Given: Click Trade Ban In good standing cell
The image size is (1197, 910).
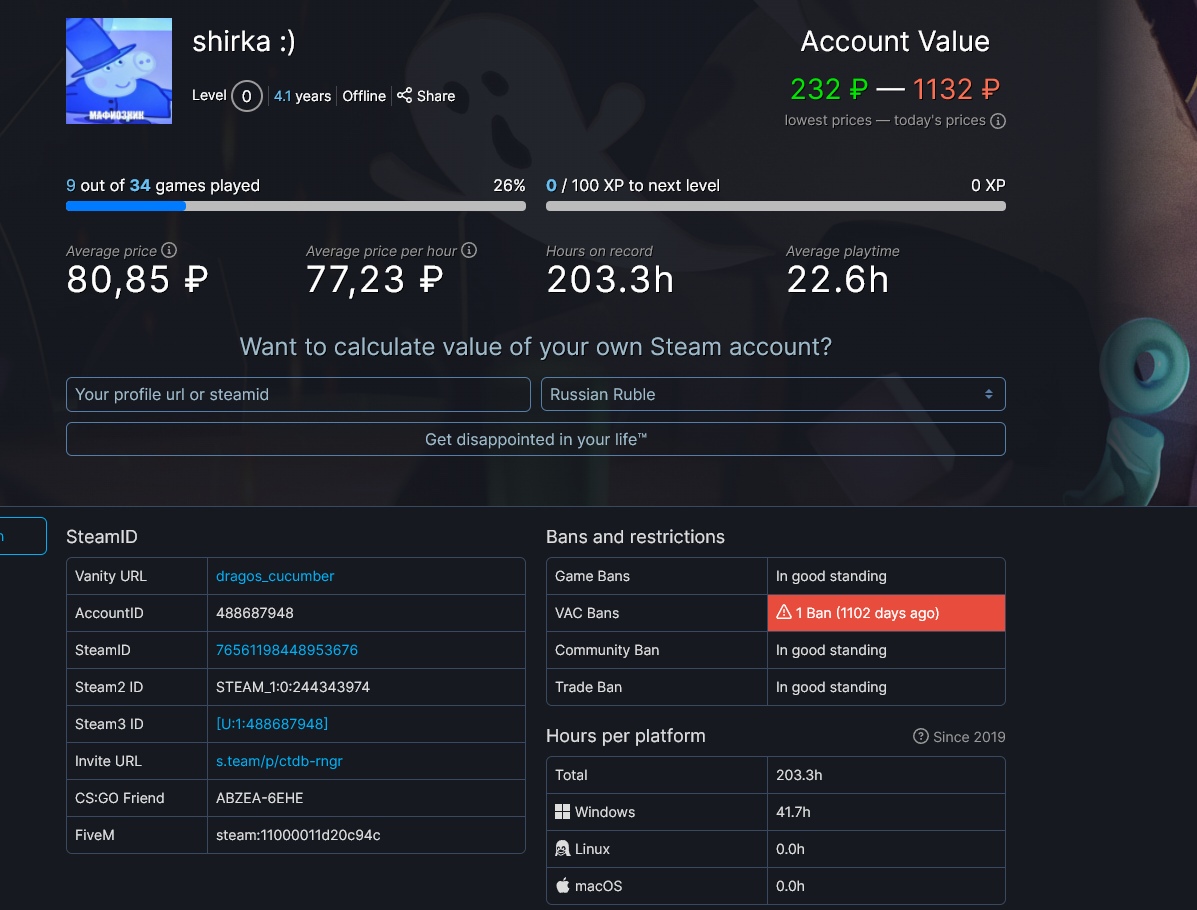Looking at the screenshot, I should pos(886,687).
